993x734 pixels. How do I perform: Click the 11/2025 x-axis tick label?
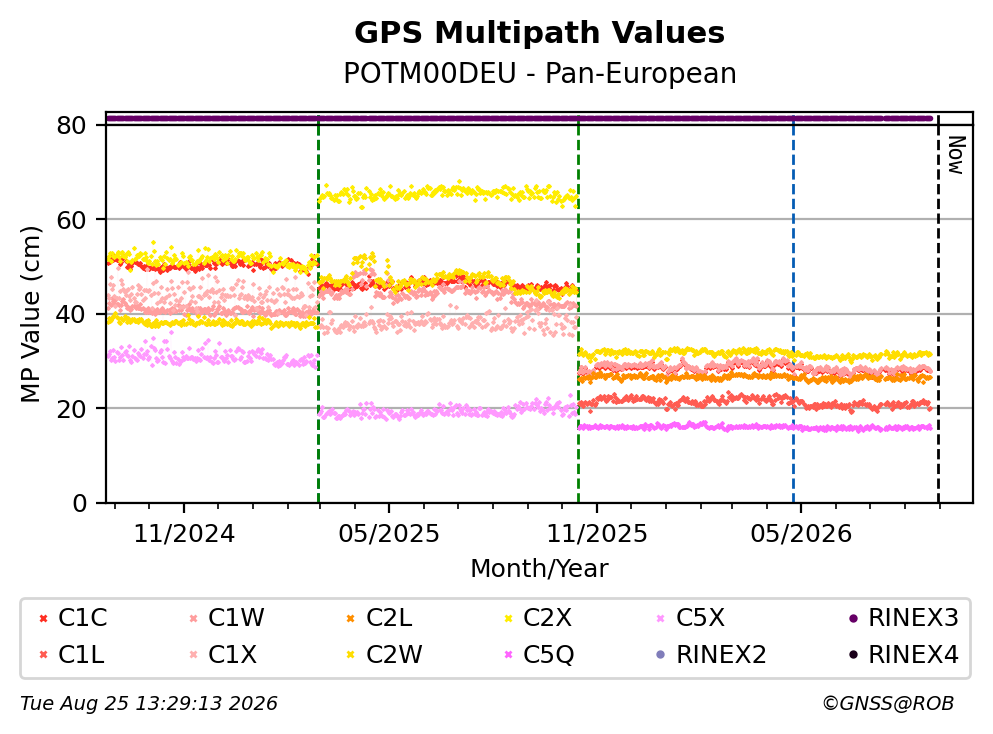coord(597,534)
